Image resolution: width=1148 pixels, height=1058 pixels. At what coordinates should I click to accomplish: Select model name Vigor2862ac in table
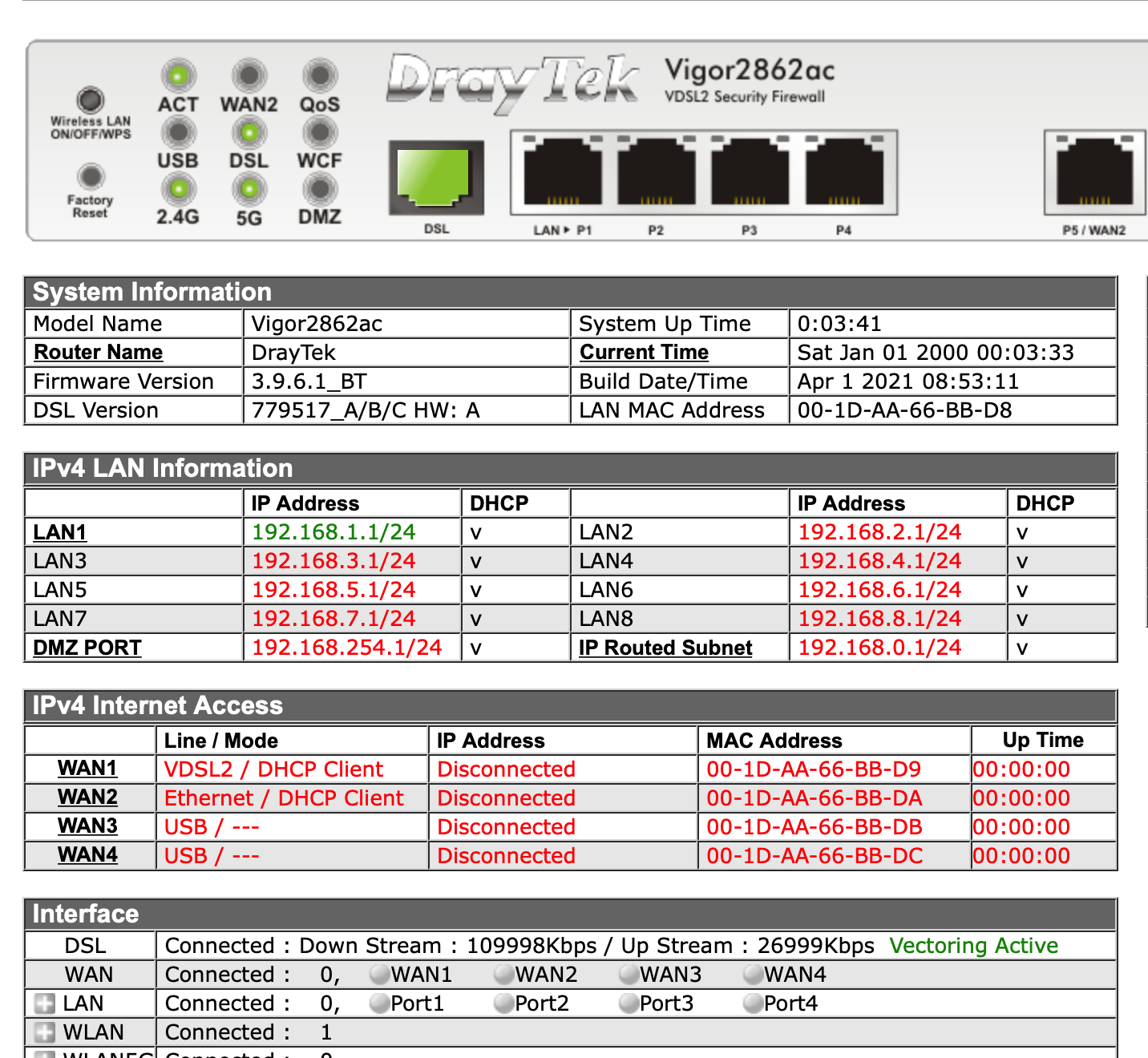pos(317,324)
